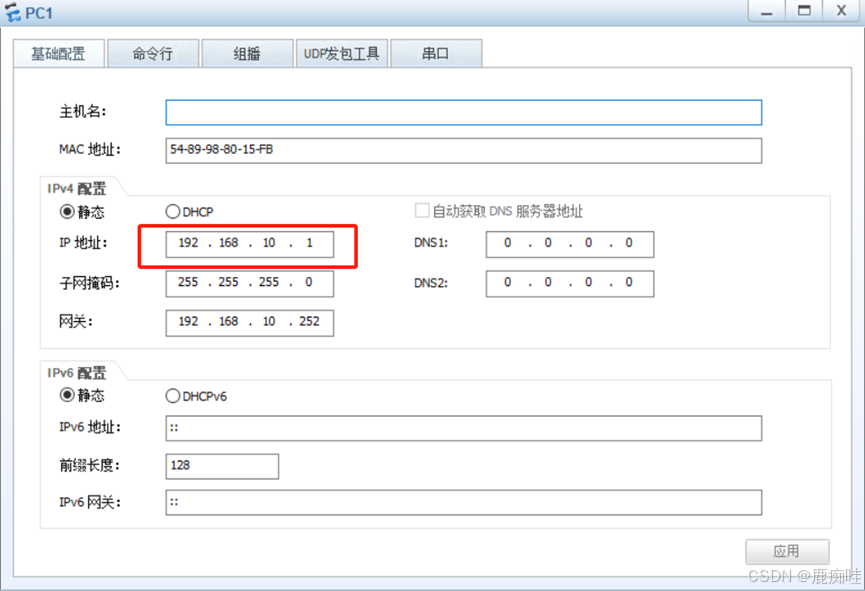Click the first octet 192 of IP 地址
The image size is (865, 591).
pyautogui.click(x=188, y=243)
